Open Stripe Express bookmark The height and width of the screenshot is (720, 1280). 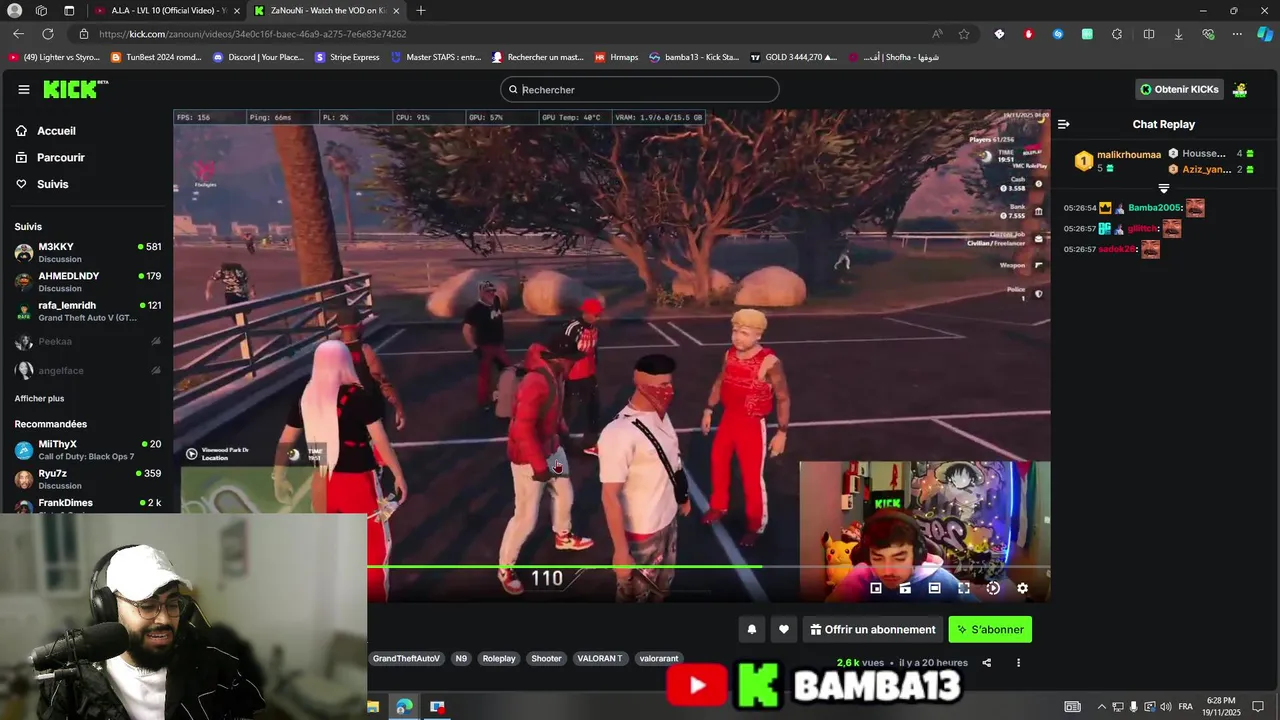point(347,57)
